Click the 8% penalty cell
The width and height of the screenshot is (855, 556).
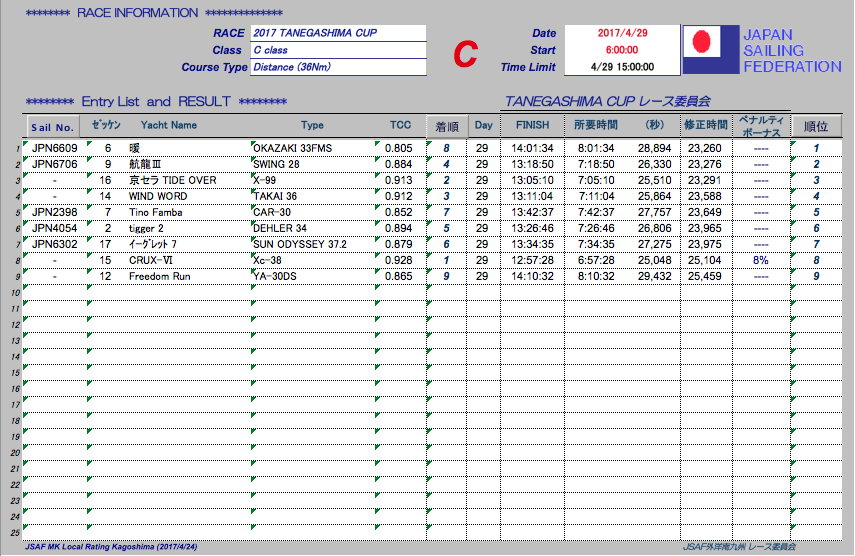click(x=761, y=260)
